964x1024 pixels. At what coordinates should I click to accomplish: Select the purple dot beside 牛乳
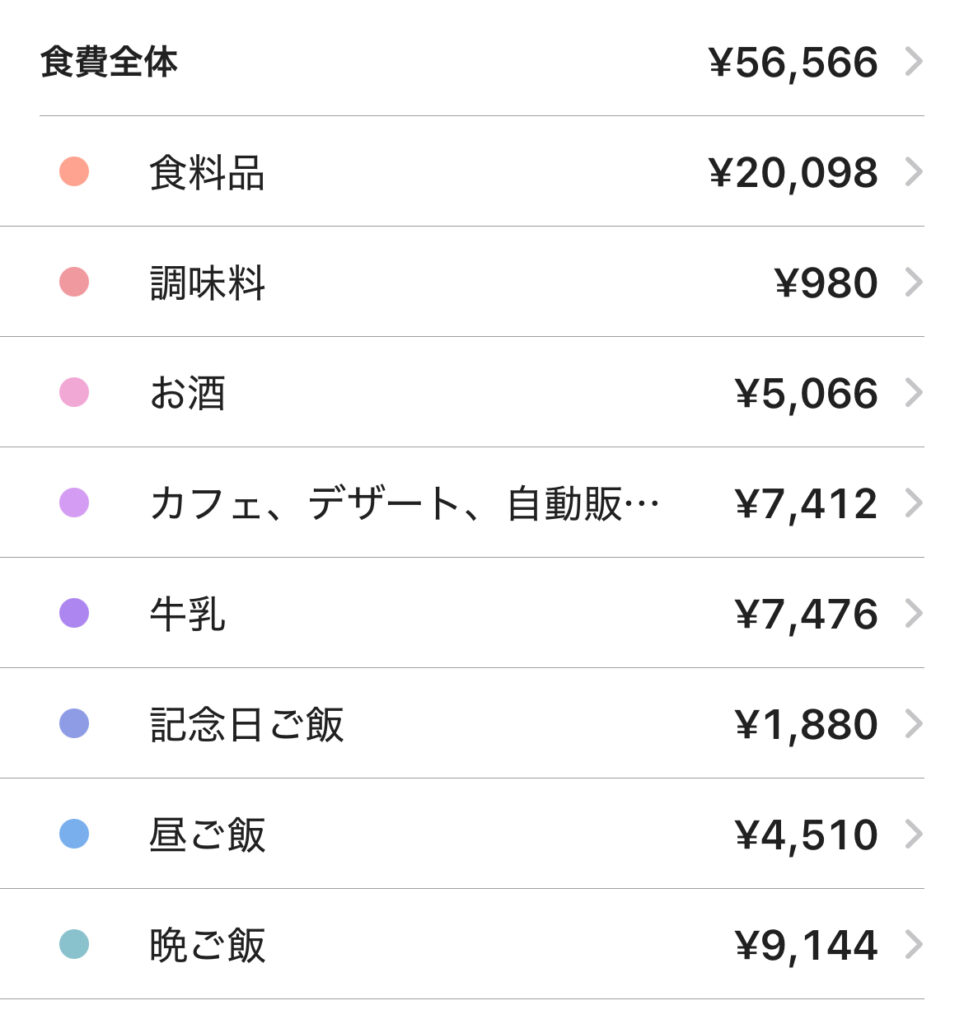(74, 613)
